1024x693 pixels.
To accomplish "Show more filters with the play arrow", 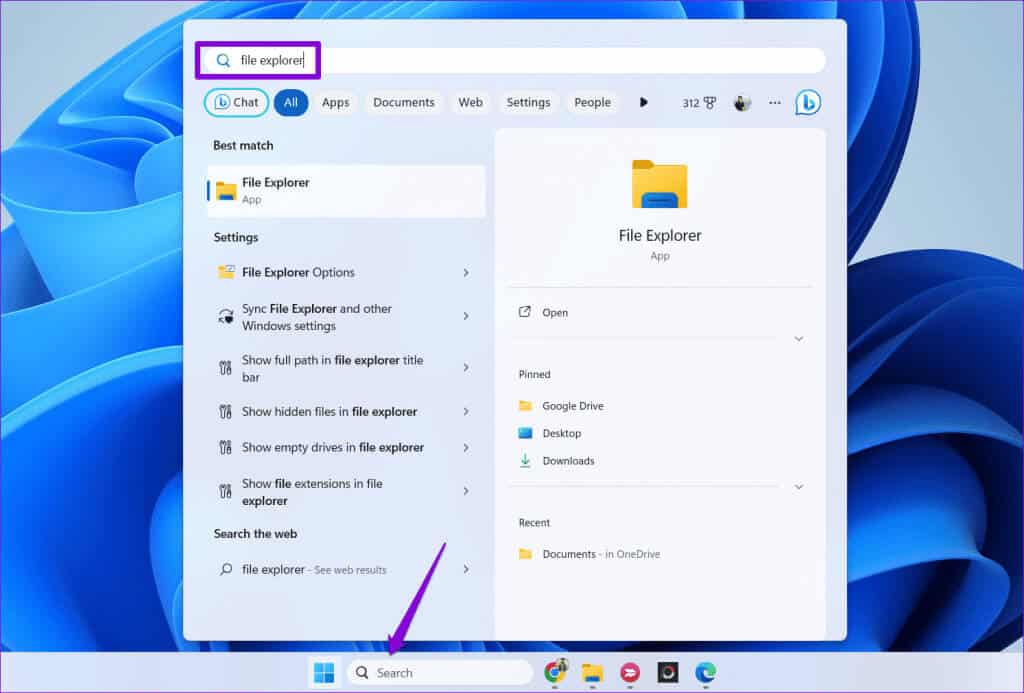I will pyautogui.click(x=643, y=103).
